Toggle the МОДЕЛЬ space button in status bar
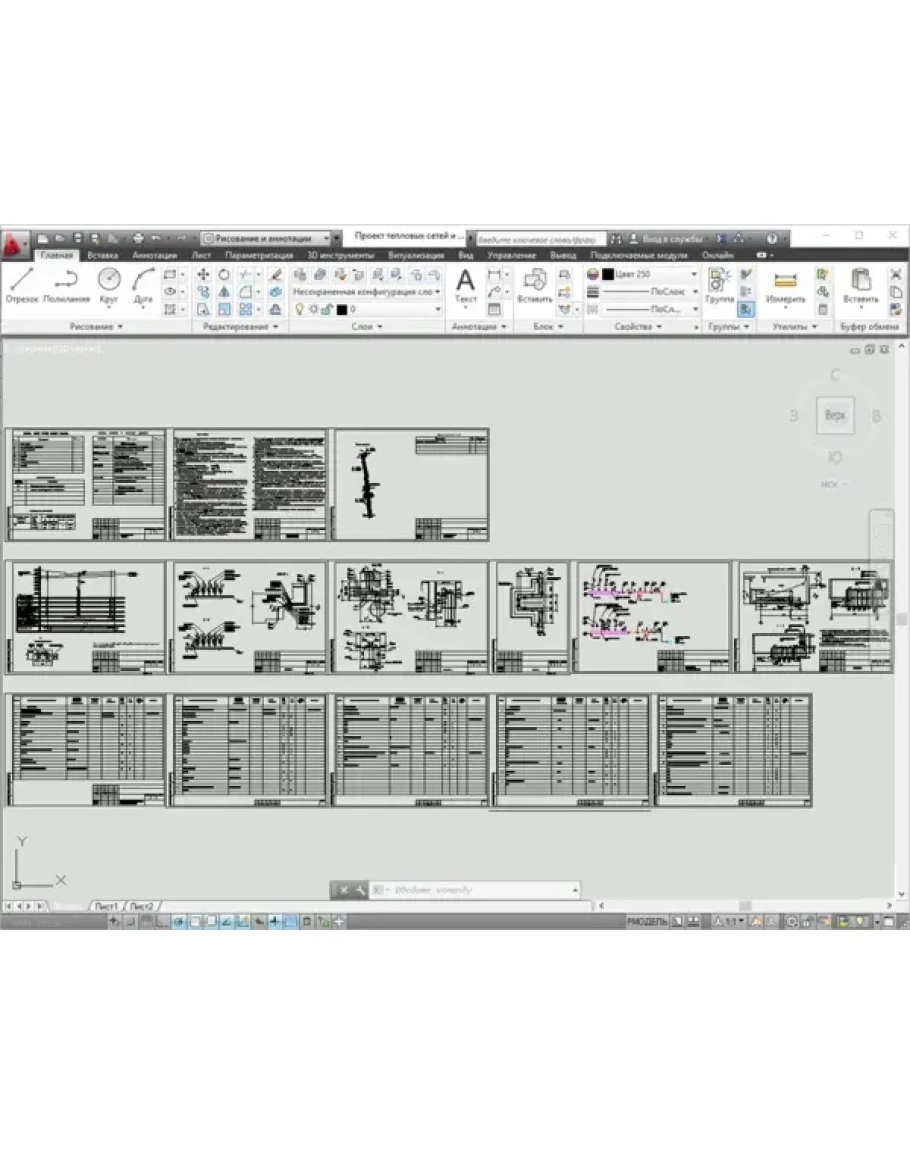The height and width of the screenshot is (1155, 910). (x=645, y=920)
